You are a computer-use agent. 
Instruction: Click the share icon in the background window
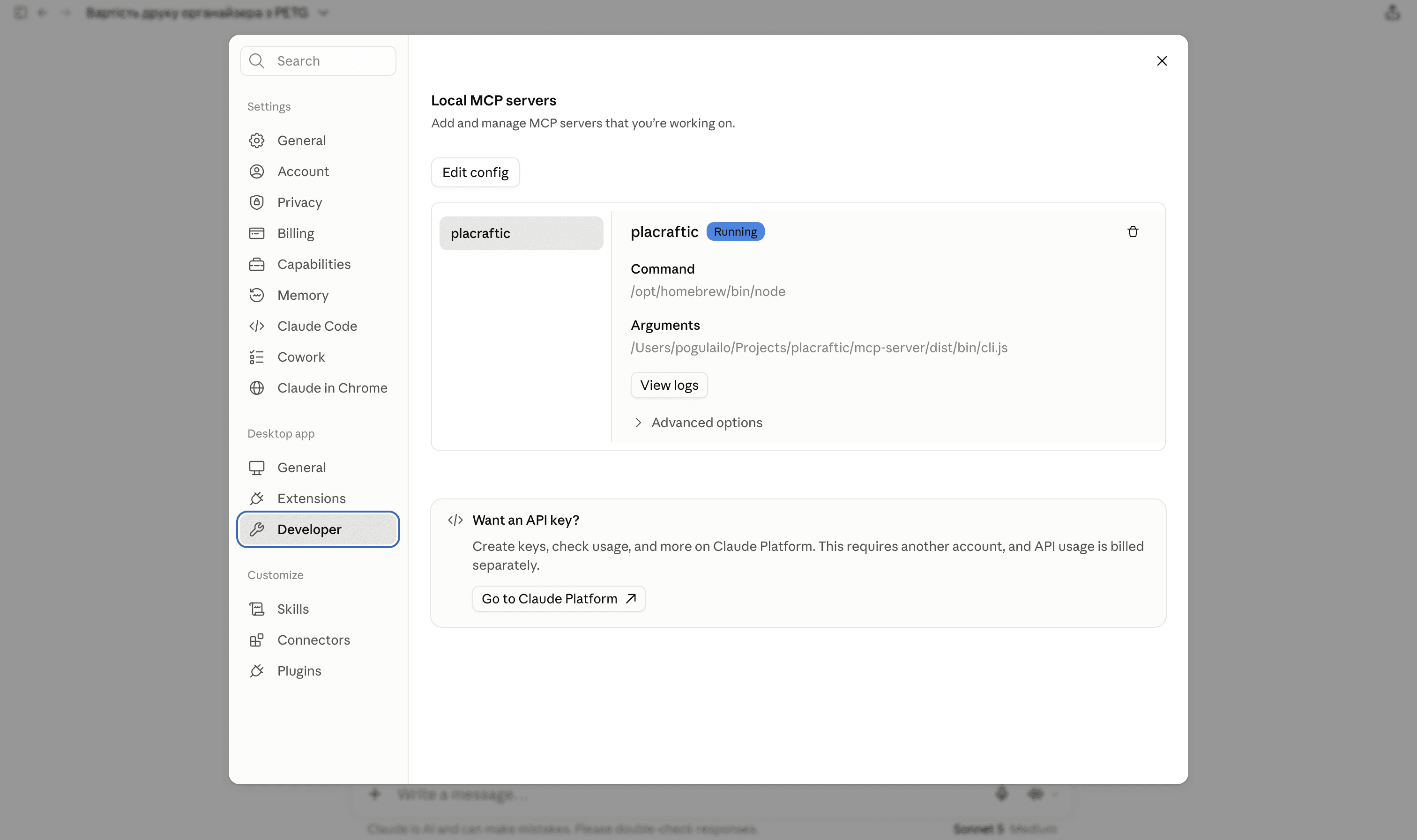pyautogui.click(x=1392, y=13)
